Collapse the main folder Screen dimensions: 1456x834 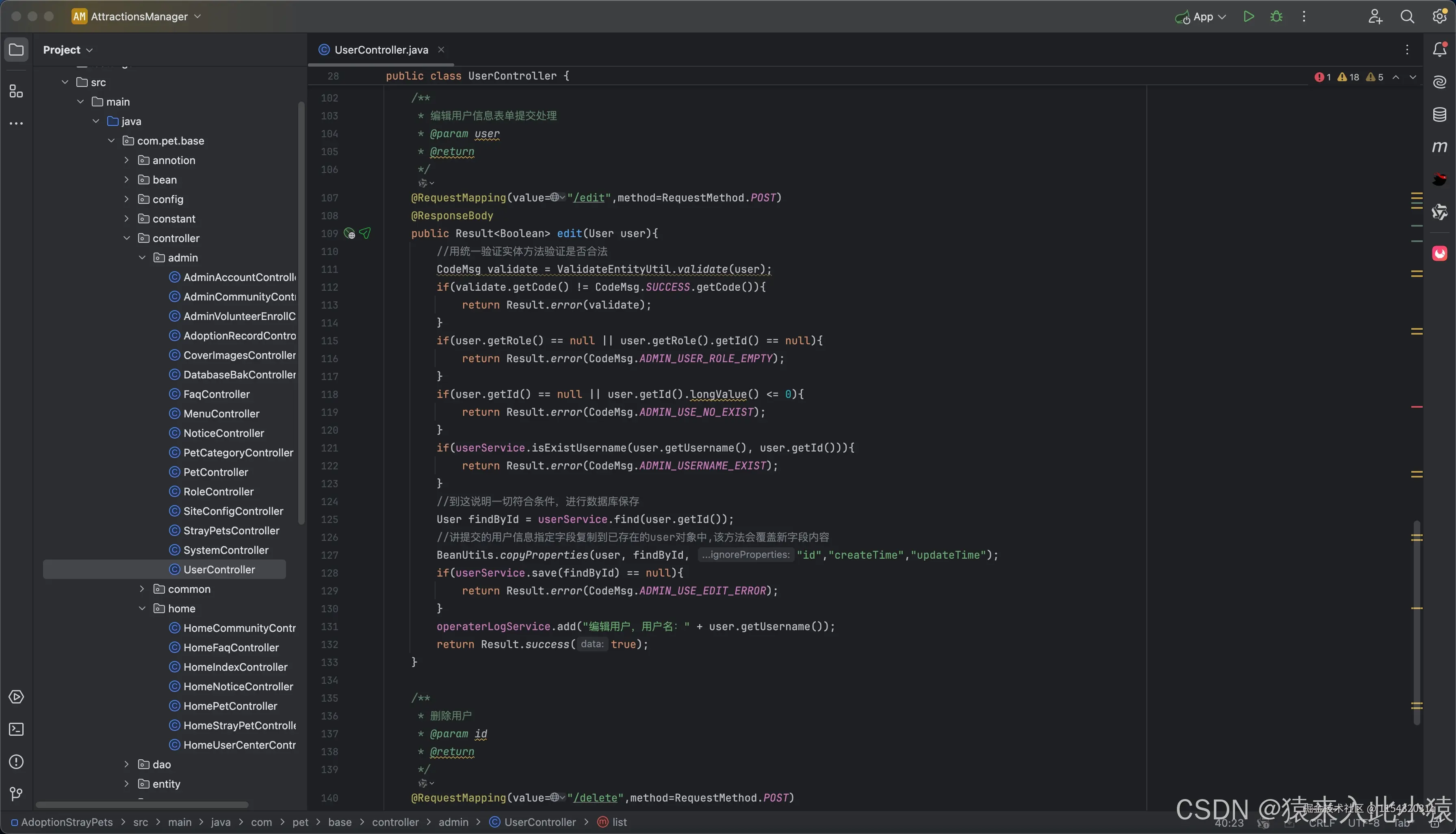click(x=81, y=102)
